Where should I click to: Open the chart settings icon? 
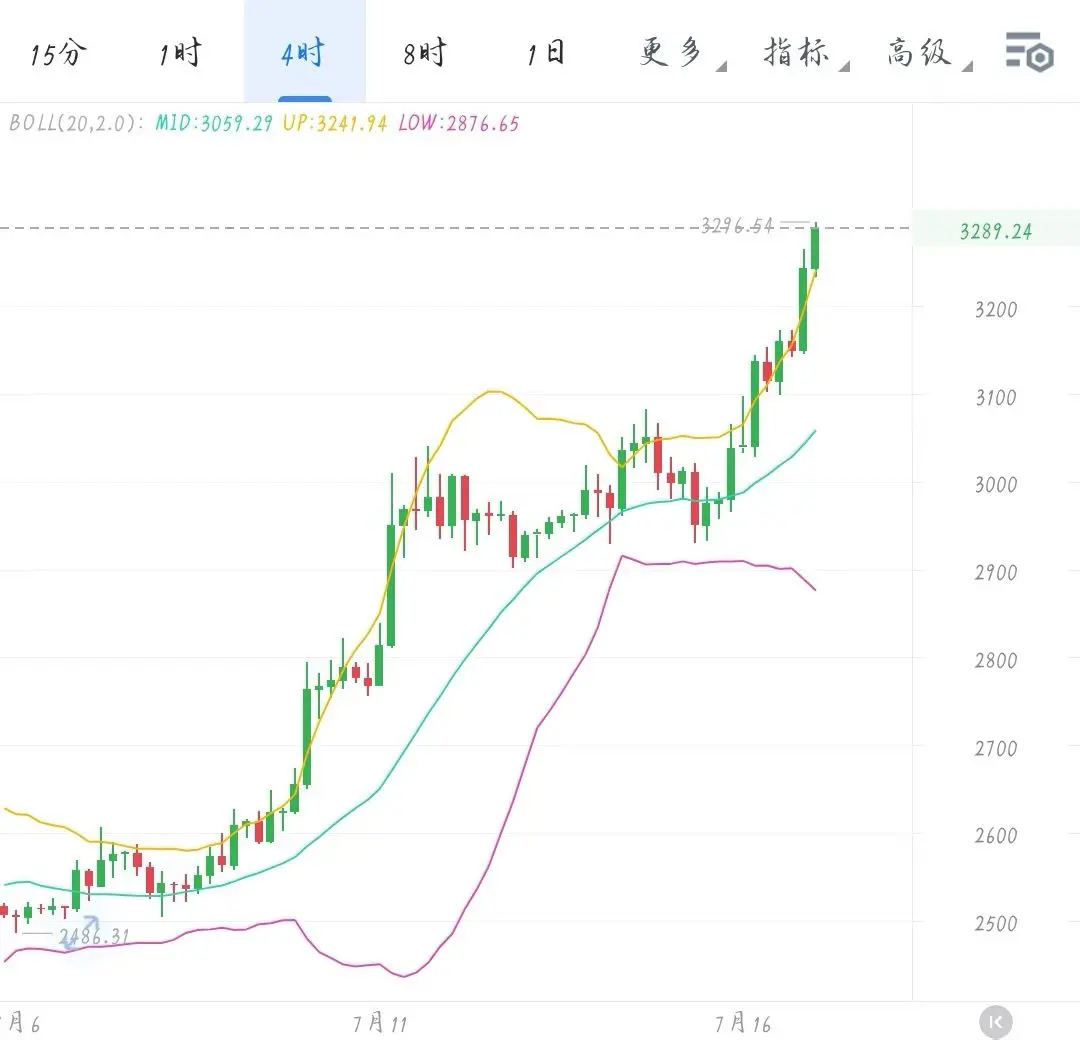[x=1030, y=52]
